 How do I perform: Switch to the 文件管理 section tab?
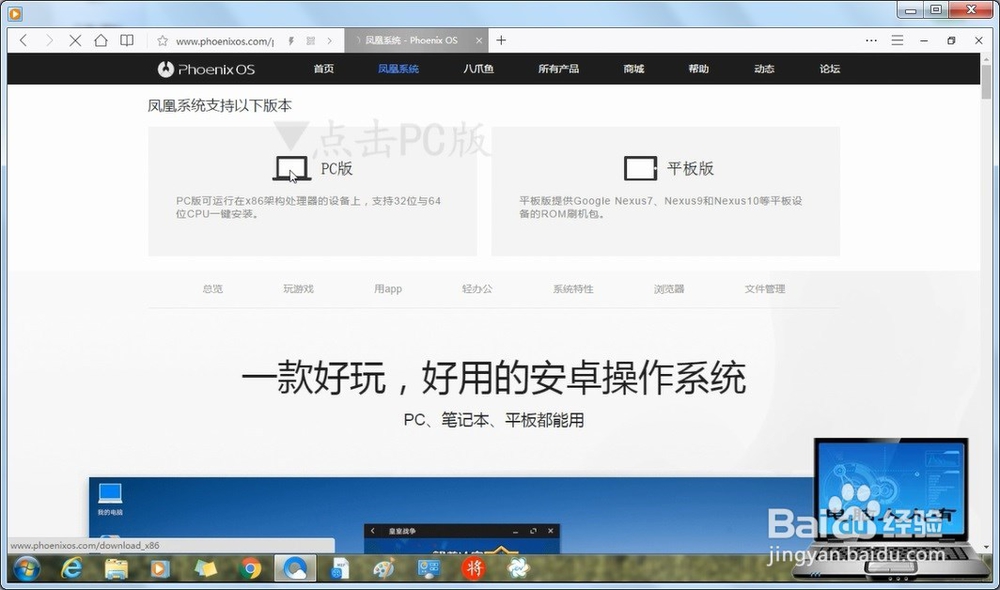click(x=765, y=289)
